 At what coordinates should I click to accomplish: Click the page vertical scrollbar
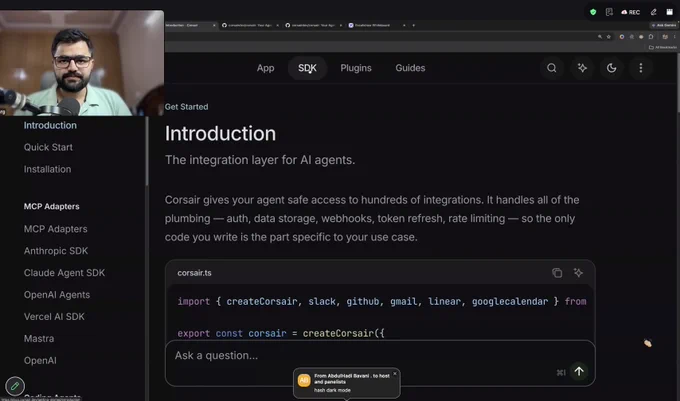(x=677, y=82)
